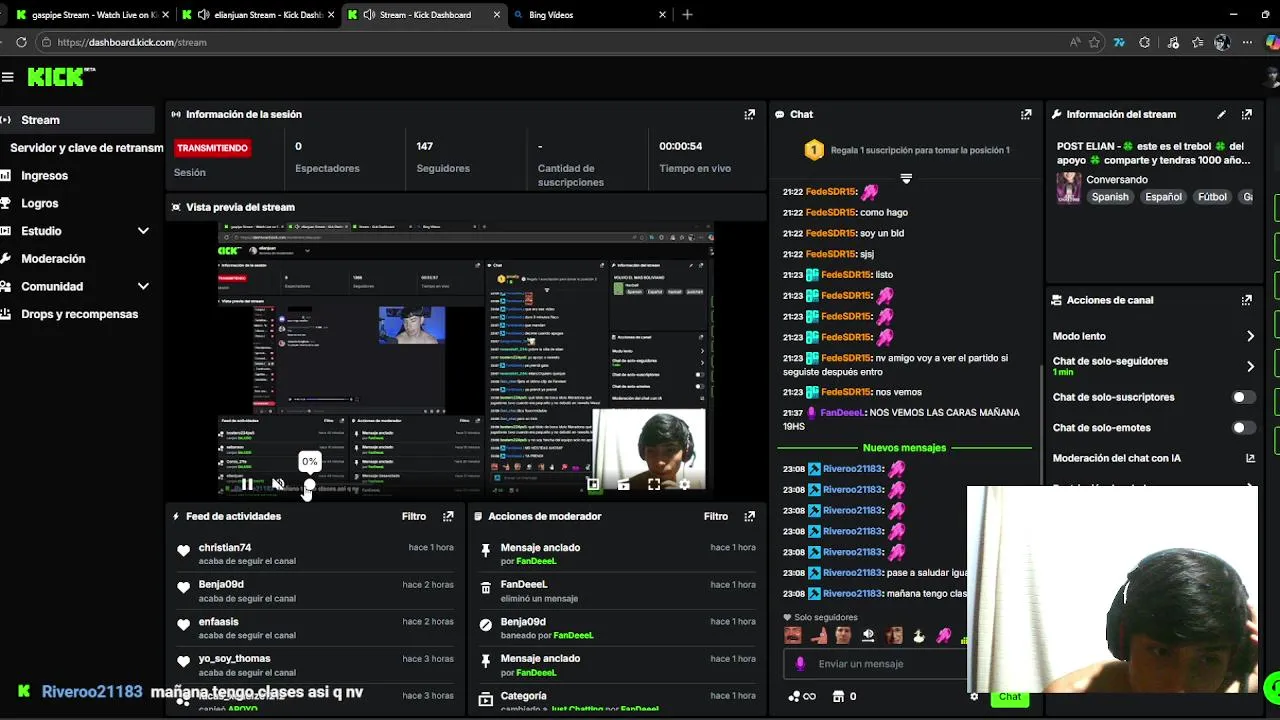
Task: Pop out the Información del stream panel
Action: coord(1247,115)
